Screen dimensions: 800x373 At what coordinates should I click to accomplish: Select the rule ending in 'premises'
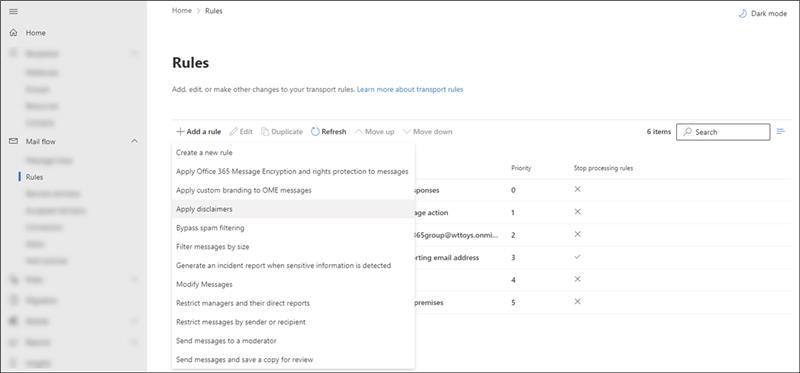pos(429,303)
